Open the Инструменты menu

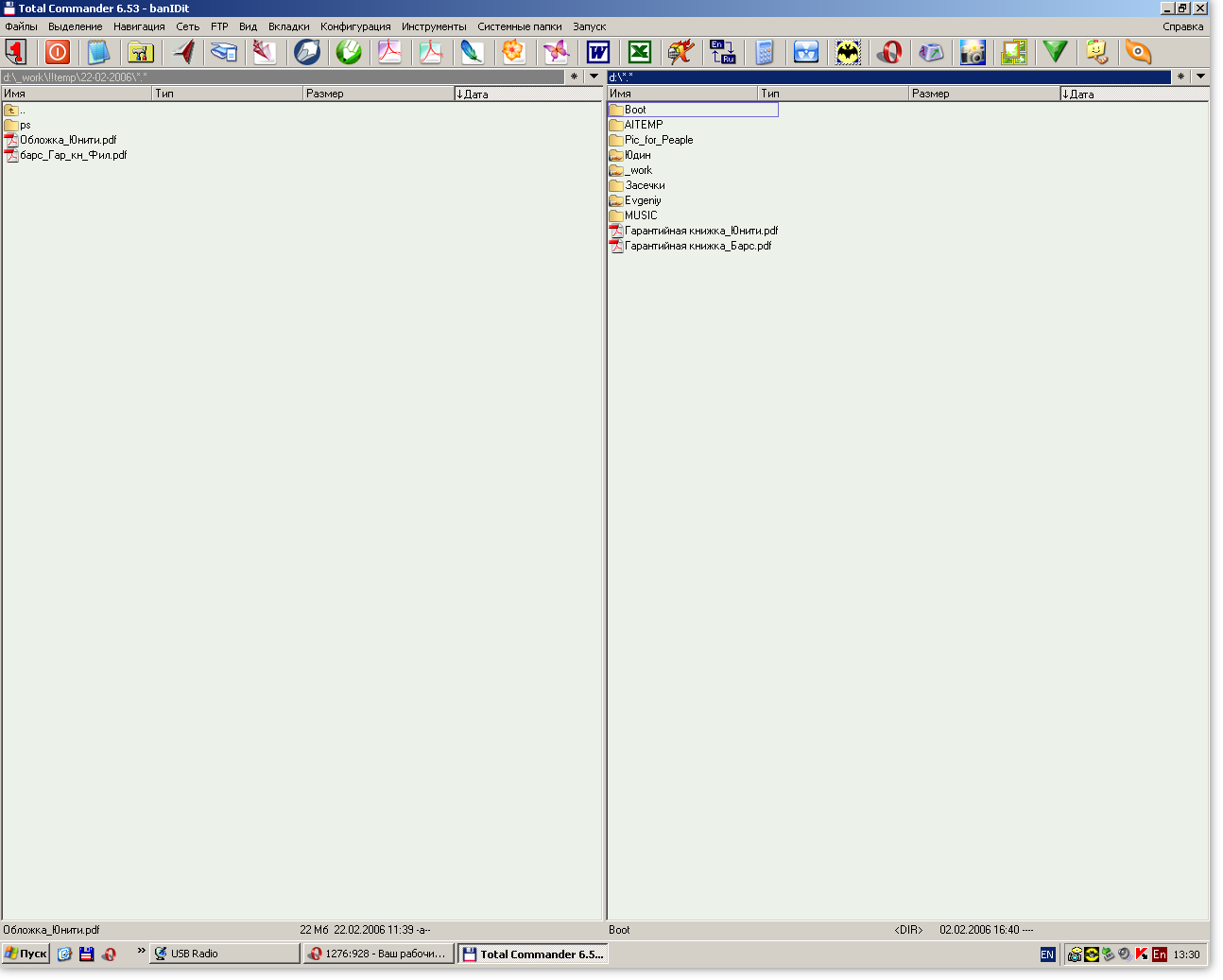click(x=434, y=26)
